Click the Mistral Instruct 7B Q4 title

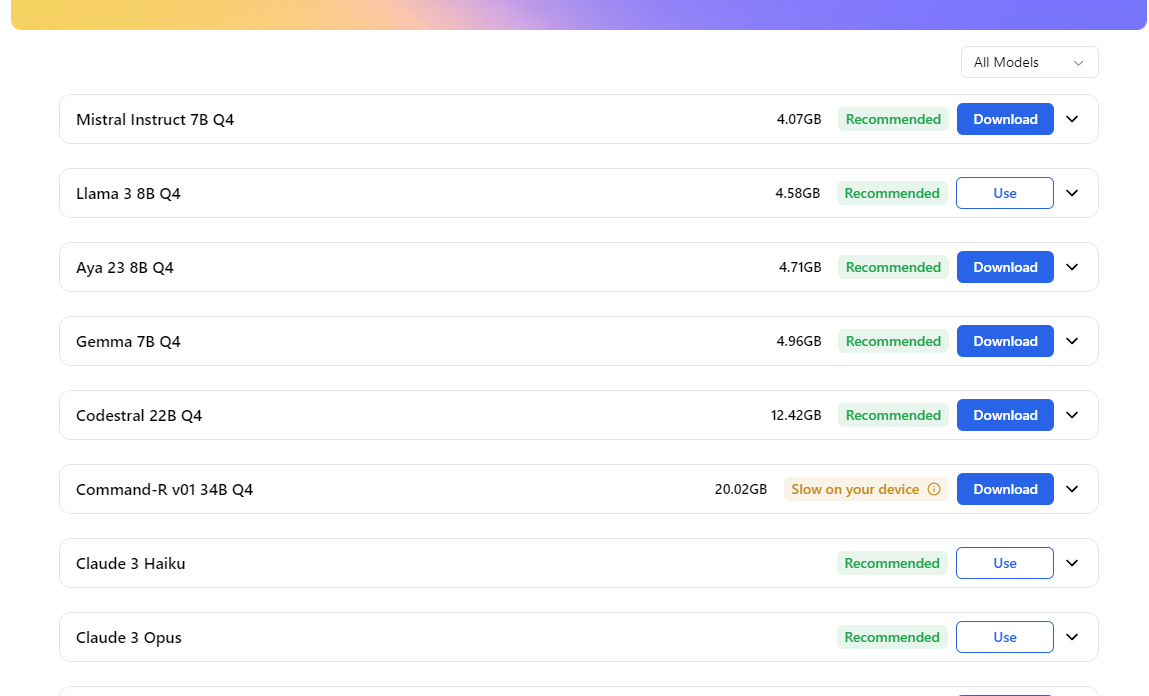pos(155,119)
